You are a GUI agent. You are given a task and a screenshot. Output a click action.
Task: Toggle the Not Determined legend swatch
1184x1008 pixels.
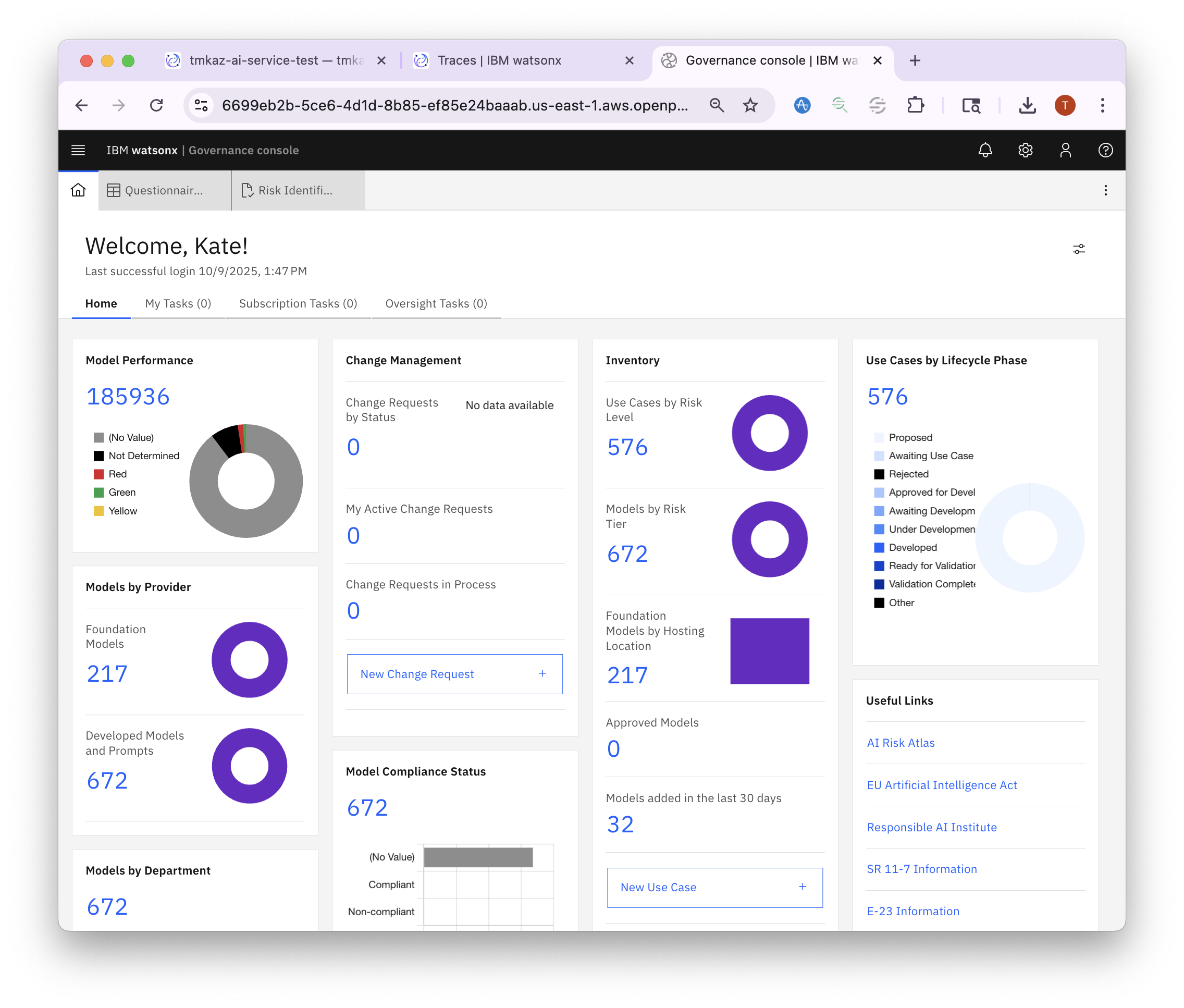pyautogui.click(x=99, y=456)
